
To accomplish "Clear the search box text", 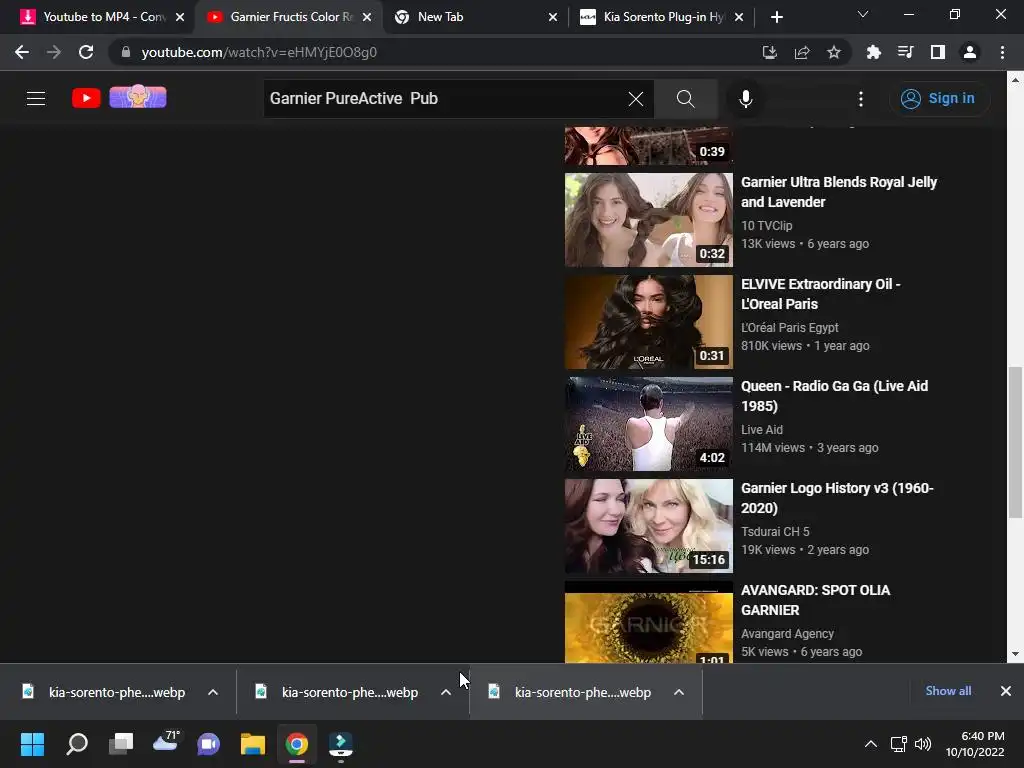I will tap(635, 99).
